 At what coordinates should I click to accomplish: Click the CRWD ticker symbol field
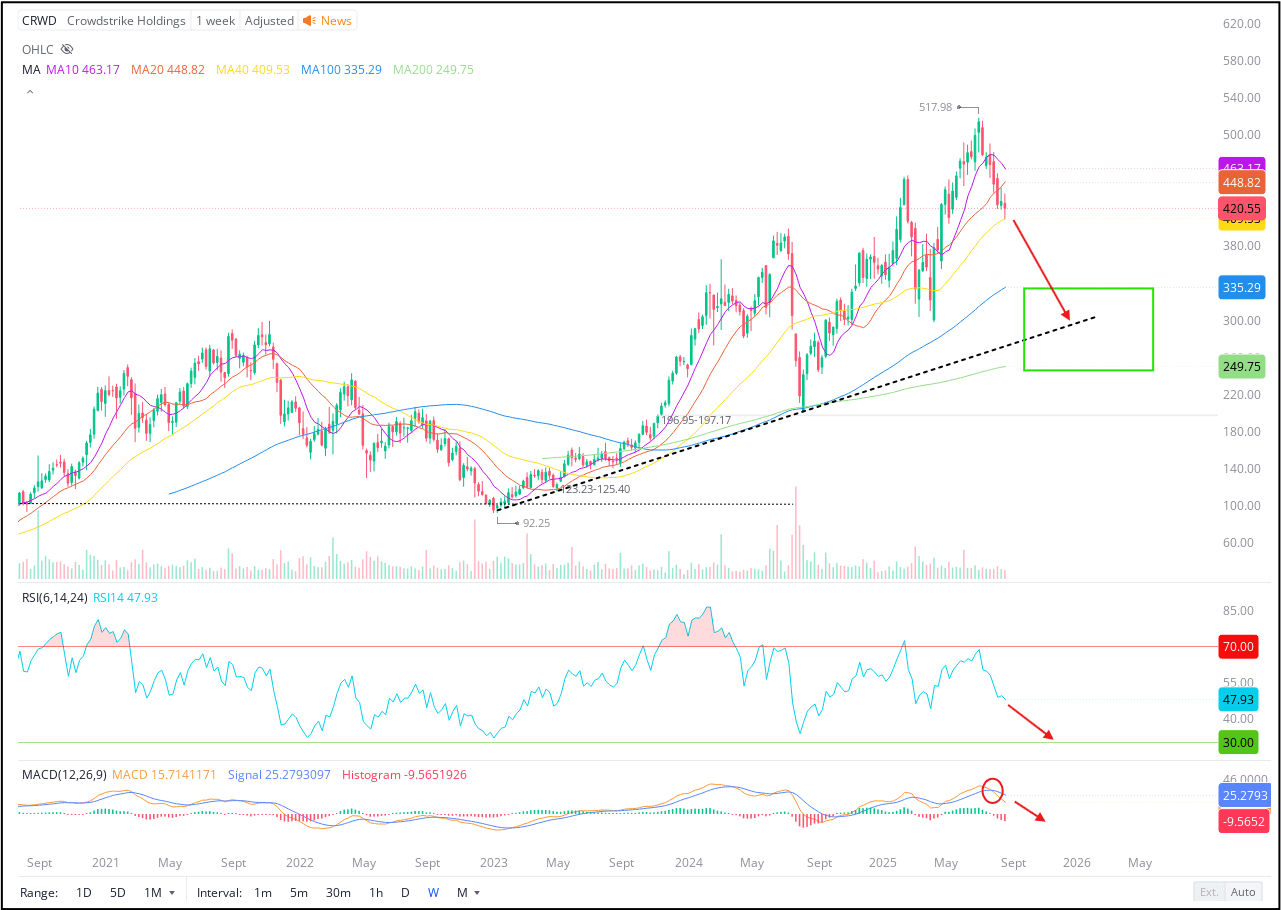pyautogui.click(x=38, y=20)
